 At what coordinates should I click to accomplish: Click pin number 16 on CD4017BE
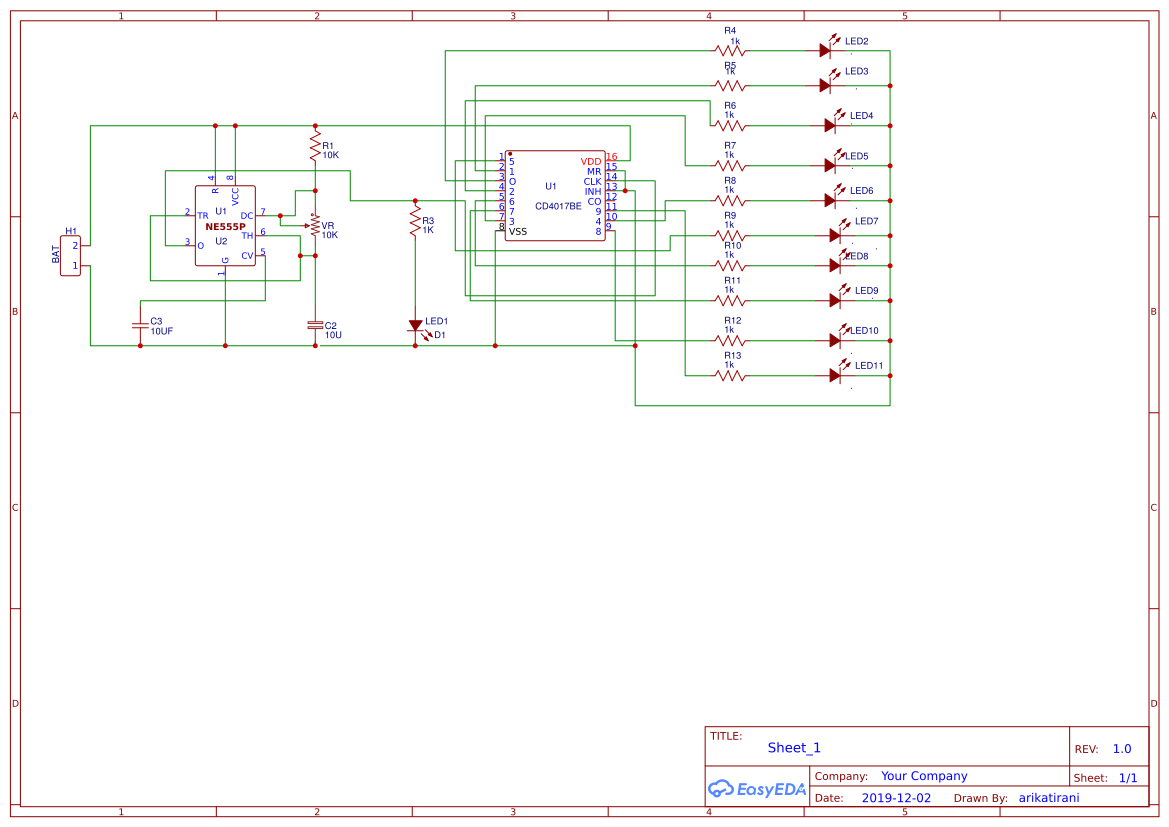tap(611, 157)
